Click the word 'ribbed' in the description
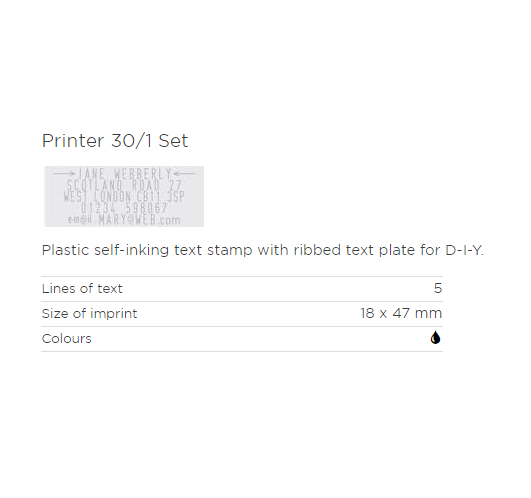Viewport: 531px width, 498px height. (317, 250)
